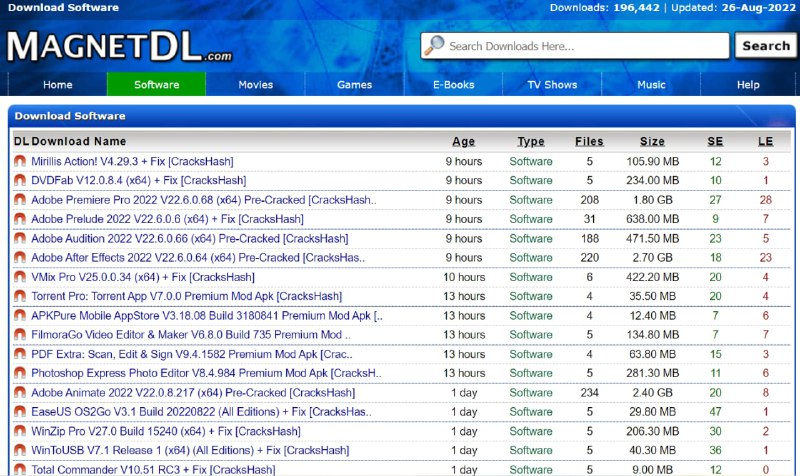The width and height of the screenshot is (800, 476).
Task: Click magnet icon for APKPure Mobile AppStore
Action: [x=20, y=315]
